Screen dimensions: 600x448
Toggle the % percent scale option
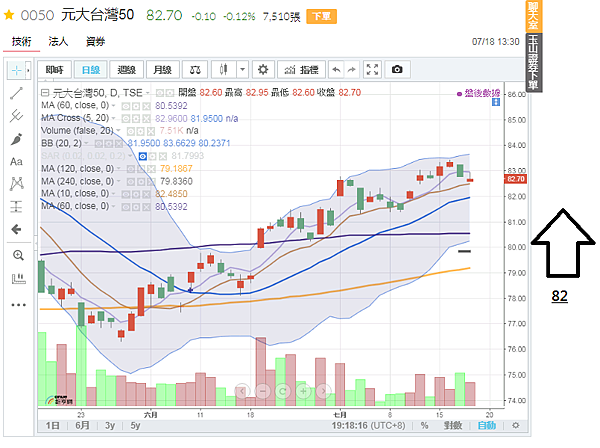[424, 425]
